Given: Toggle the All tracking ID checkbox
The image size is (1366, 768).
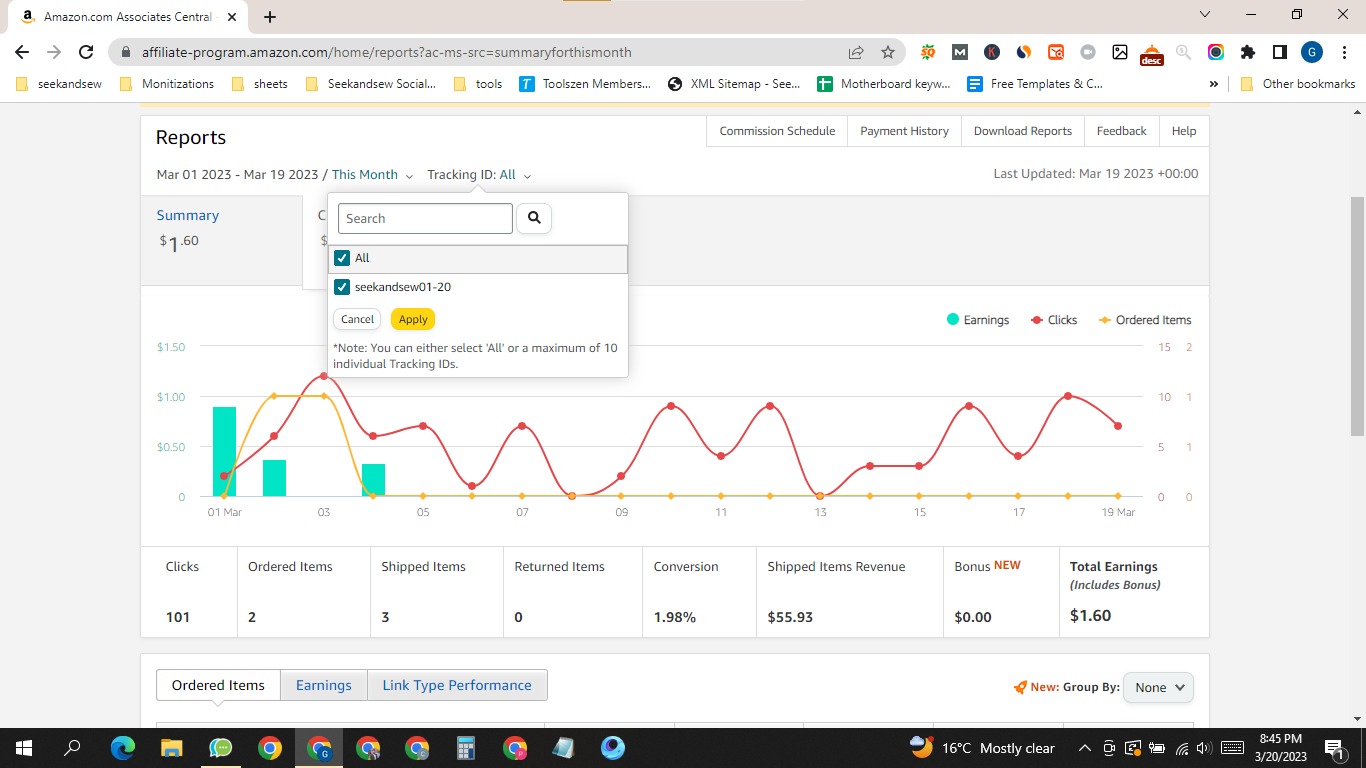Looking at the screenshot, I should 342,258.
